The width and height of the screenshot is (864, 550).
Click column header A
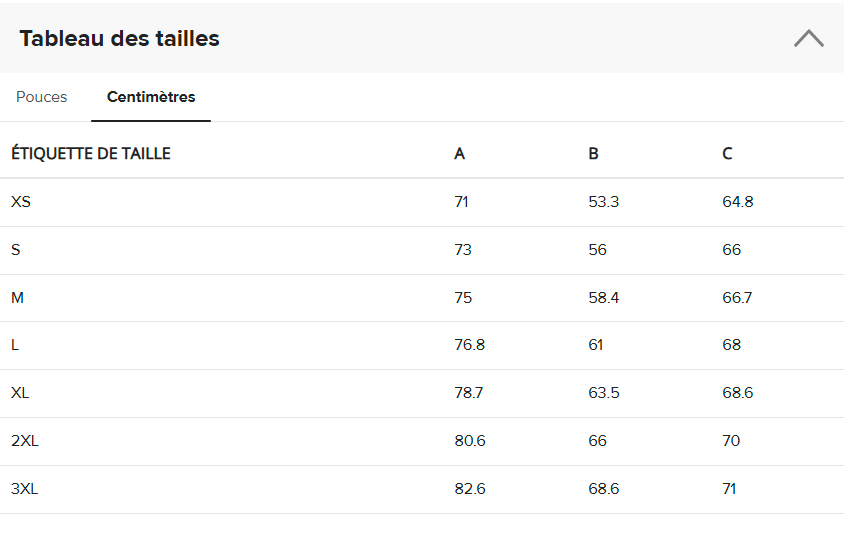(460, 154)
